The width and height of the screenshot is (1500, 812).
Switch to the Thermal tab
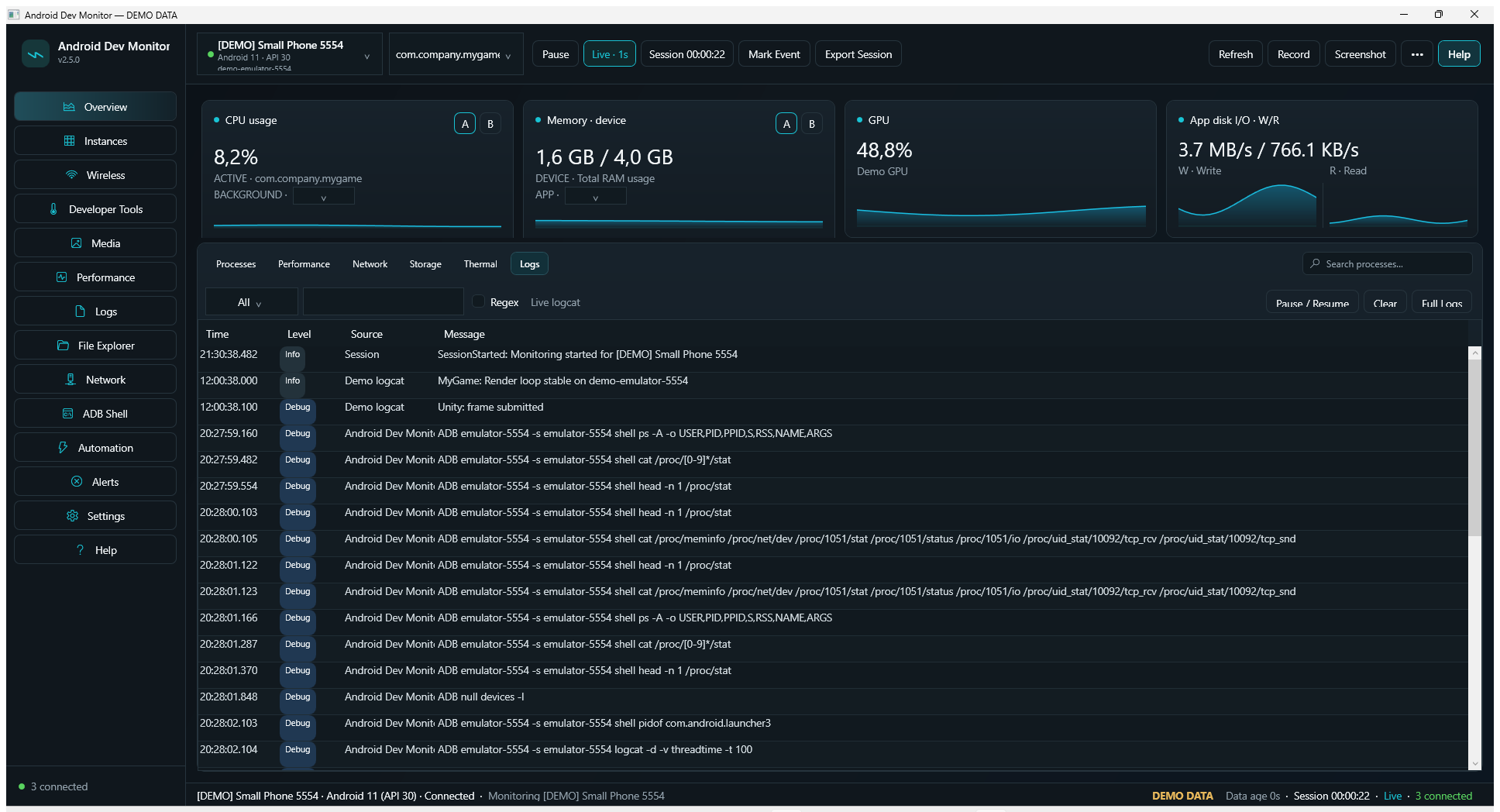point(480,264)
